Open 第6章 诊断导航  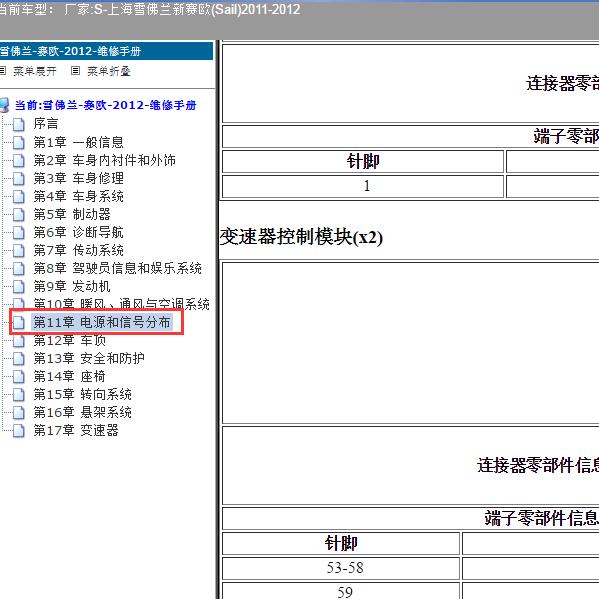79,232
